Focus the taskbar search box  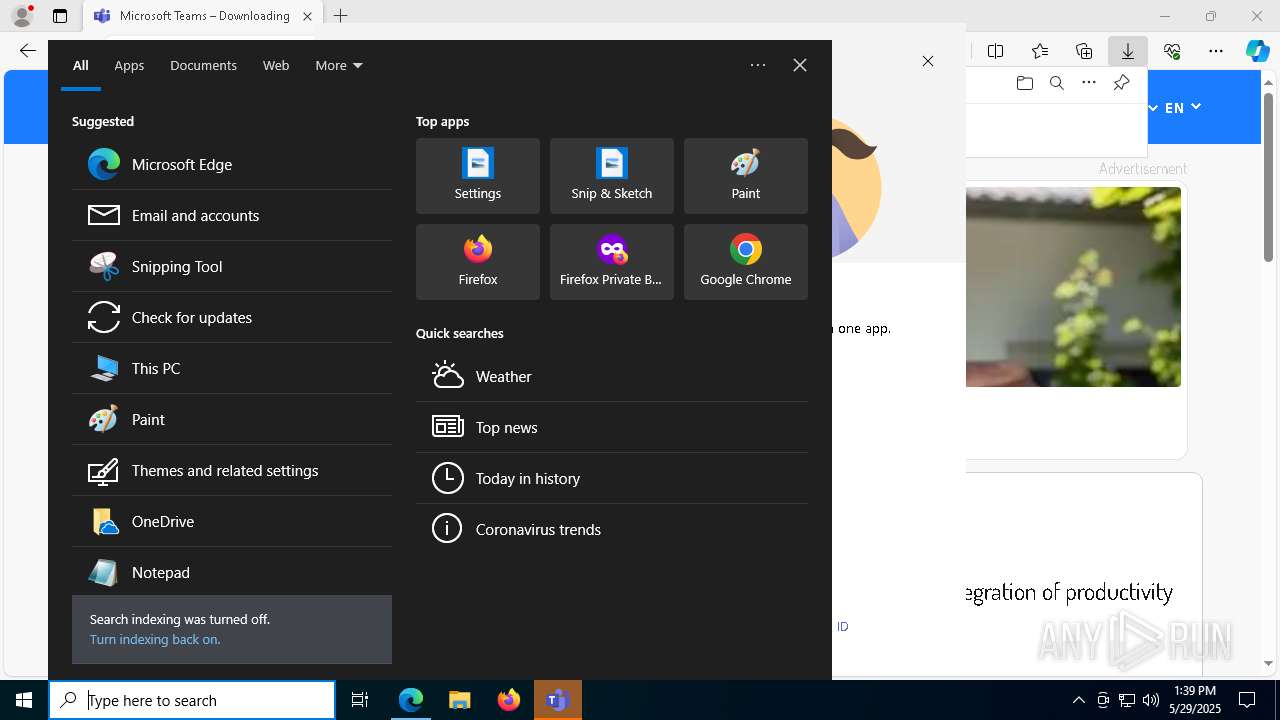(192, 700)
